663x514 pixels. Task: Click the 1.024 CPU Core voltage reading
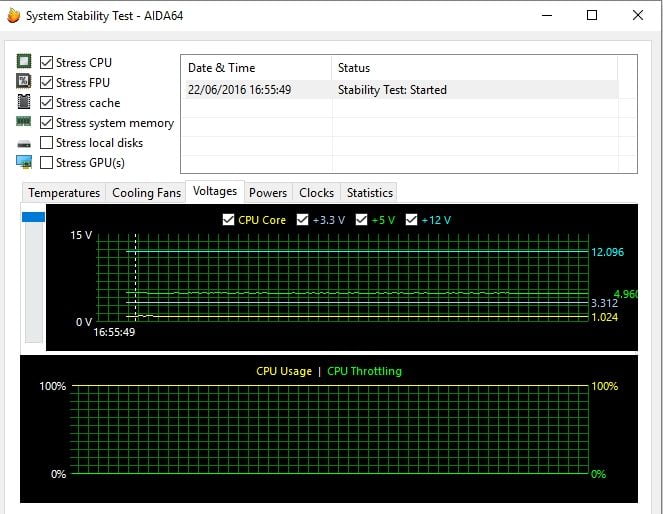604,317
